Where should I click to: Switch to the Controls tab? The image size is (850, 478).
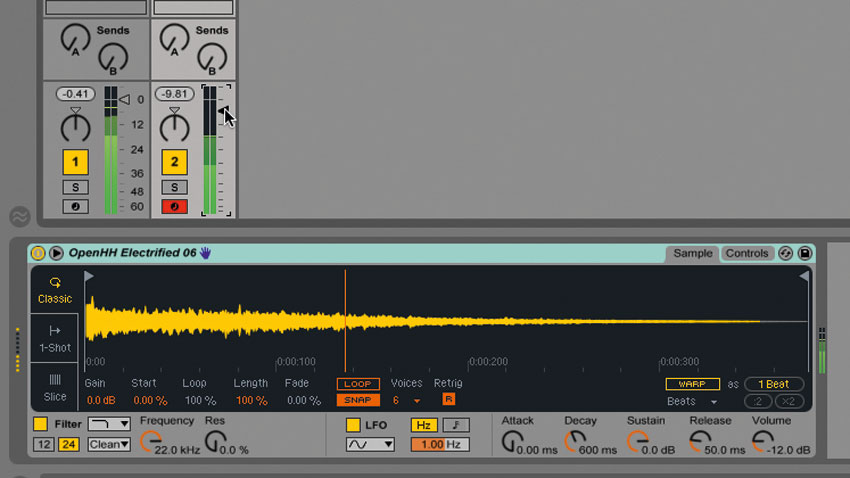746,253
